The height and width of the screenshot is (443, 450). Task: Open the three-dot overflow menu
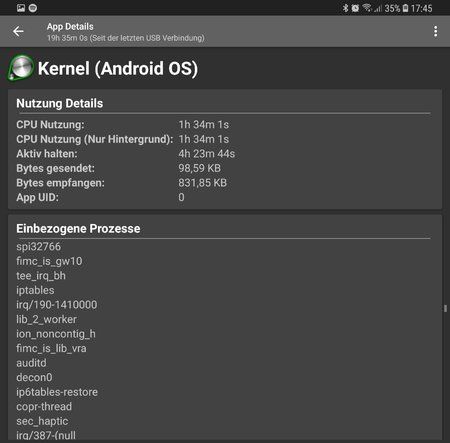pos(435,31)
